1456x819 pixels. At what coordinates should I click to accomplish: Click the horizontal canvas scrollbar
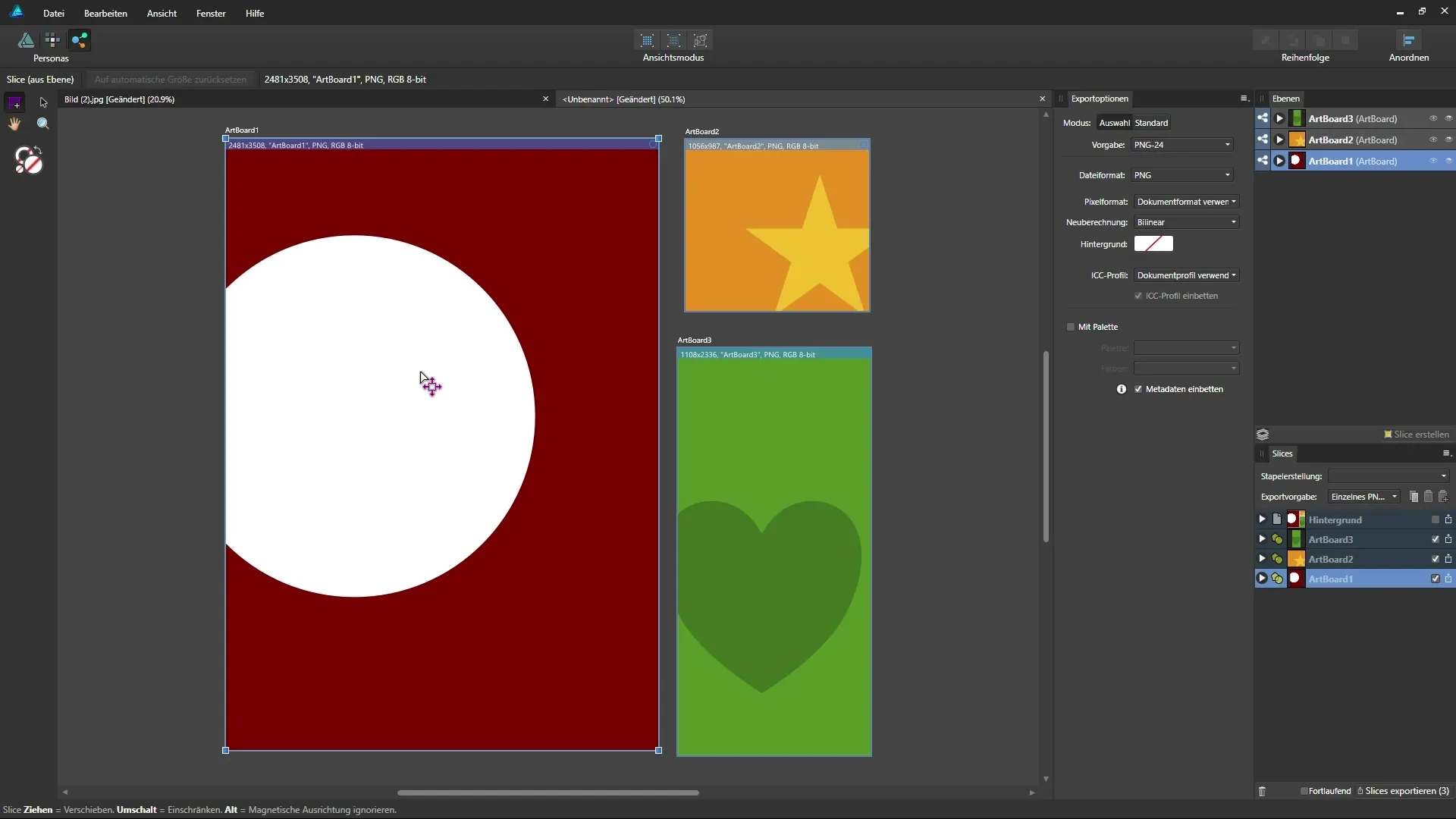(548, 792)
